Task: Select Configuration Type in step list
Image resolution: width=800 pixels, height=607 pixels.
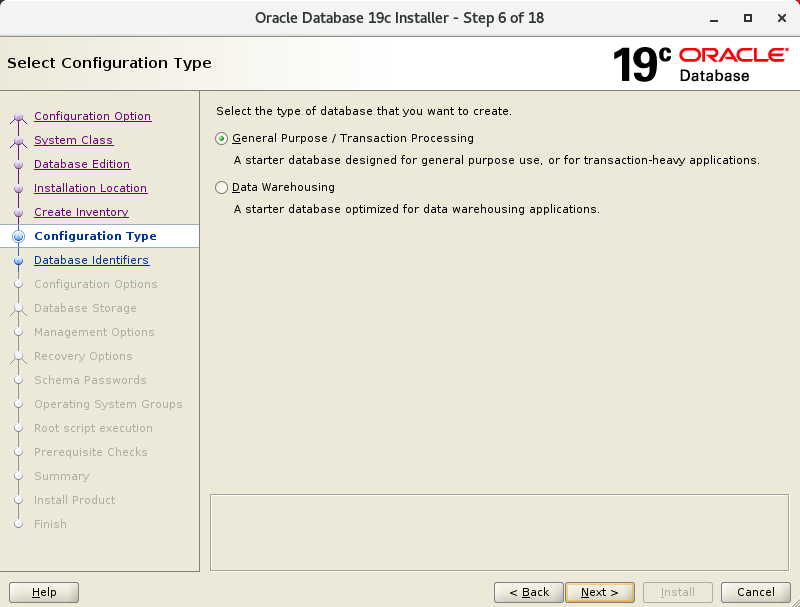Action: click(x=95, y=236)
